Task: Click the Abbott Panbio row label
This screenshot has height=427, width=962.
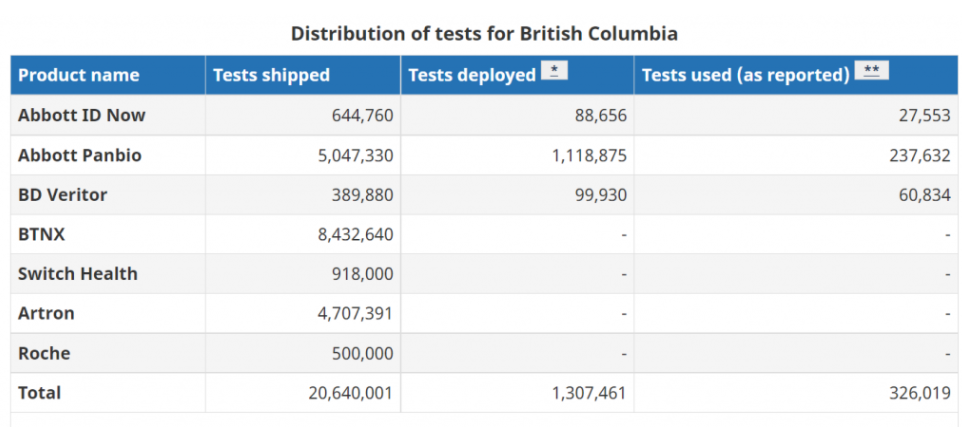Action: [80, 155]
